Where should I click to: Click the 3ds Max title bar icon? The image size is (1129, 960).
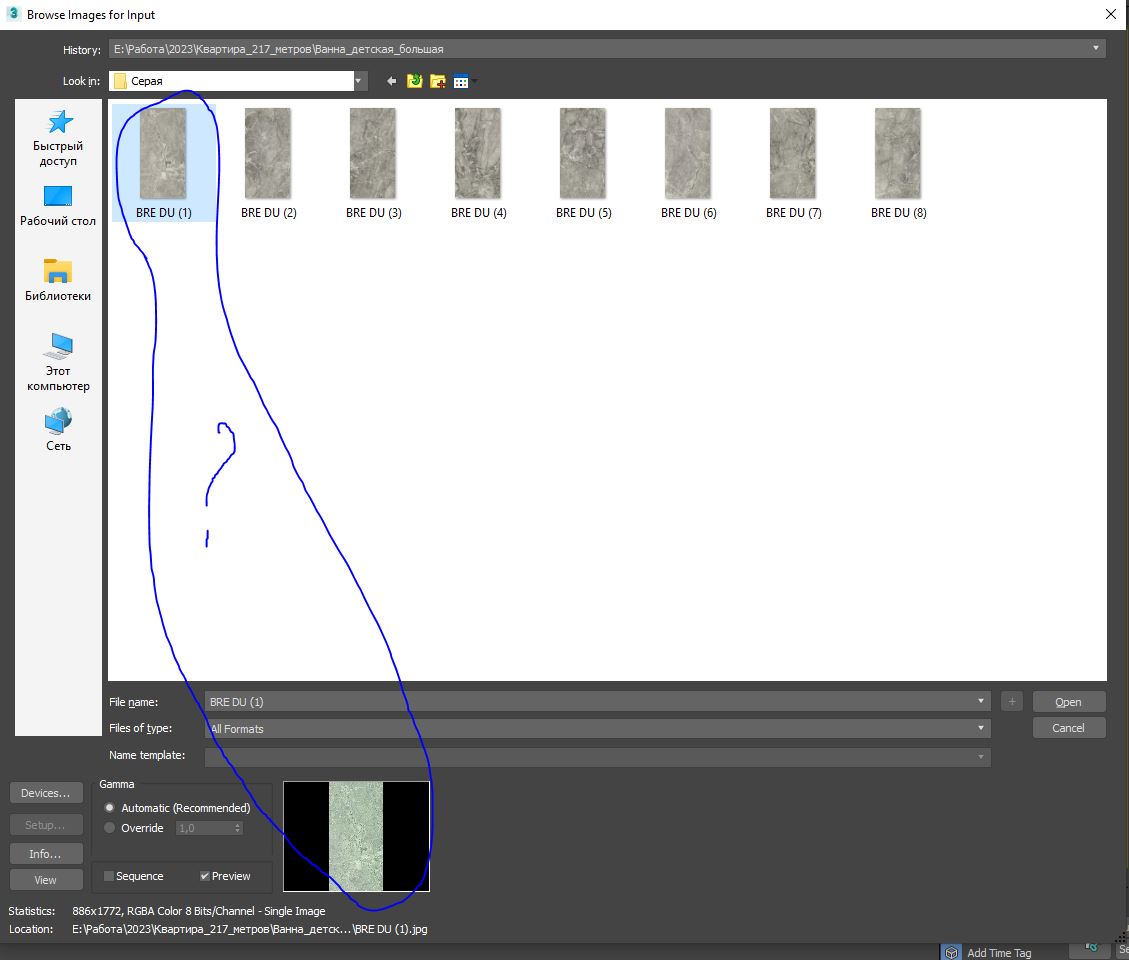(13, 14)
